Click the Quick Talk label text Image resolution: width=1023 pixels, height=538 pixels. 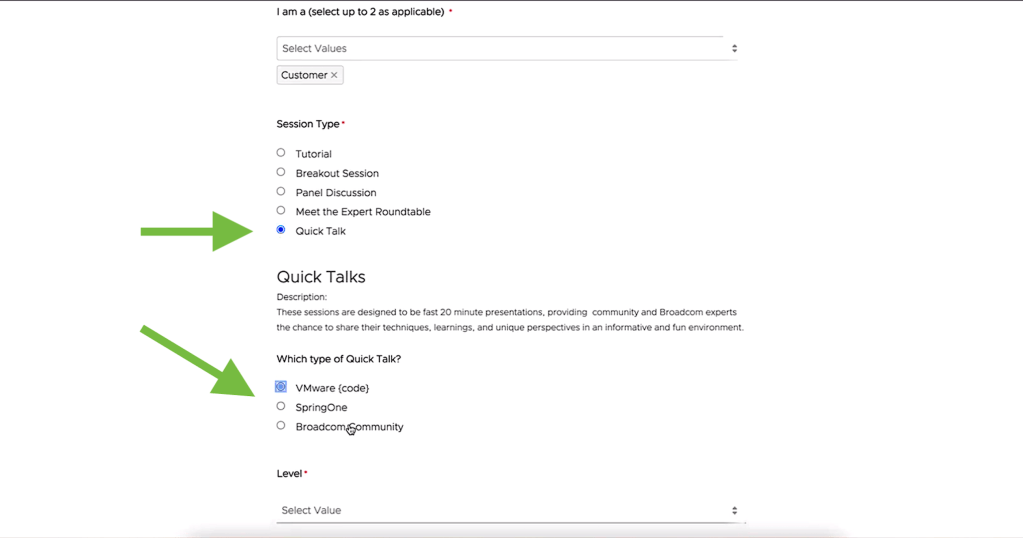point(320,231)
